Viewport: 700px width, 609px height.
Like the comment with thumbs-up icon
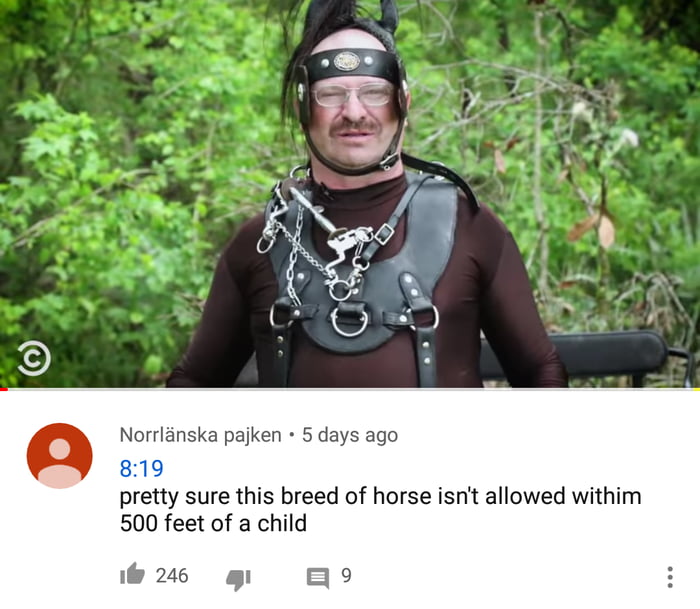pos(133,574)
